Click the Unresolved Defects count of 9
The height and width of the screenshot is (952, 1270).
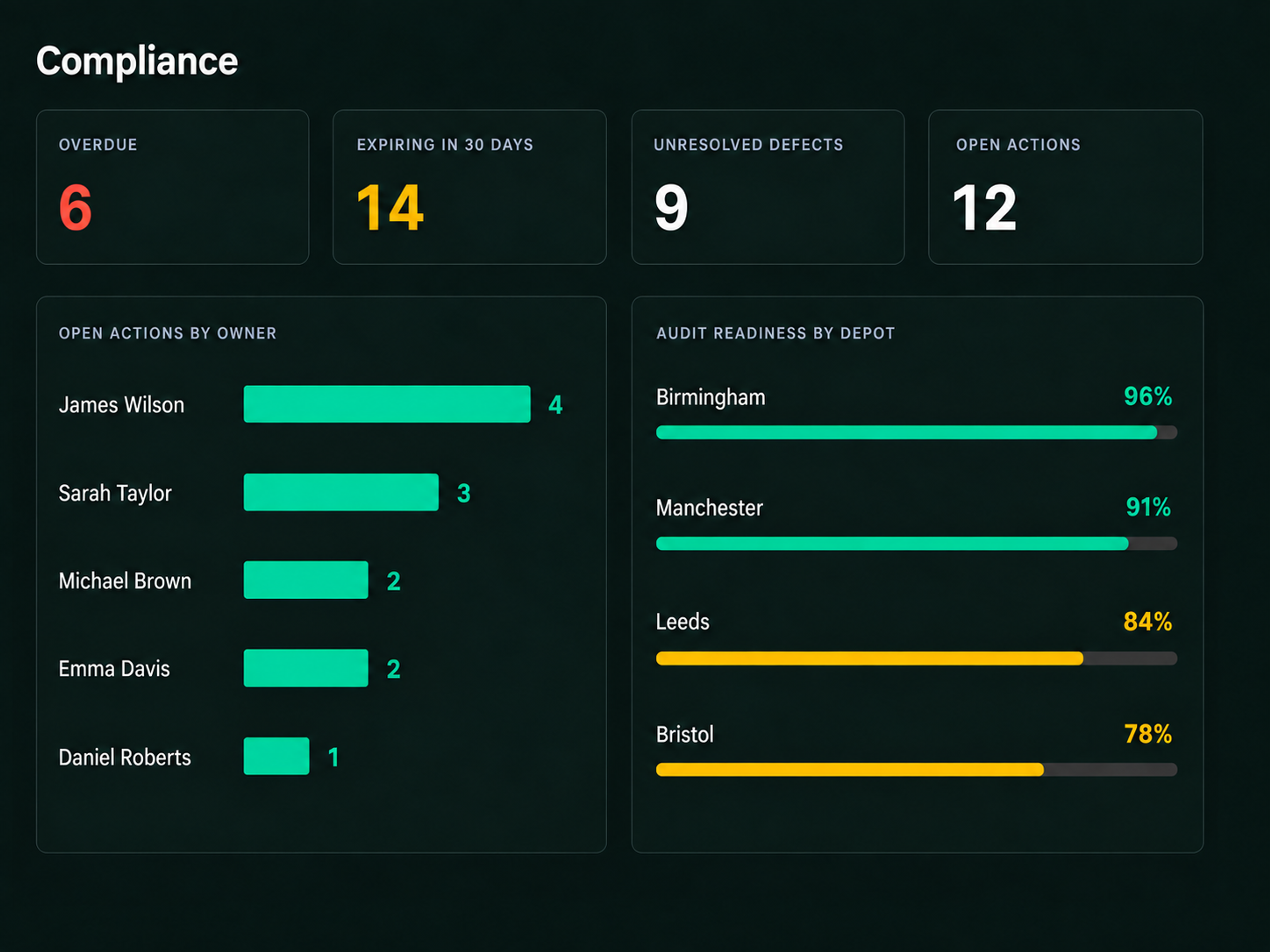coord(671,207)
